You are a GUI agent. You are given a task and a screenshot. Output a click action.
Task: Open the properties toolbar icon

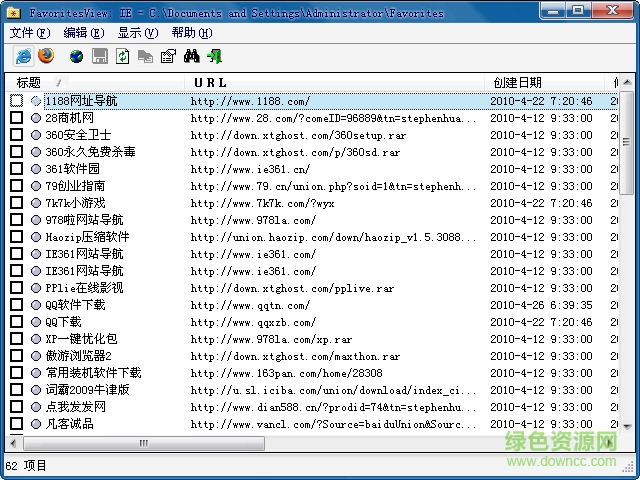point(168,56)
